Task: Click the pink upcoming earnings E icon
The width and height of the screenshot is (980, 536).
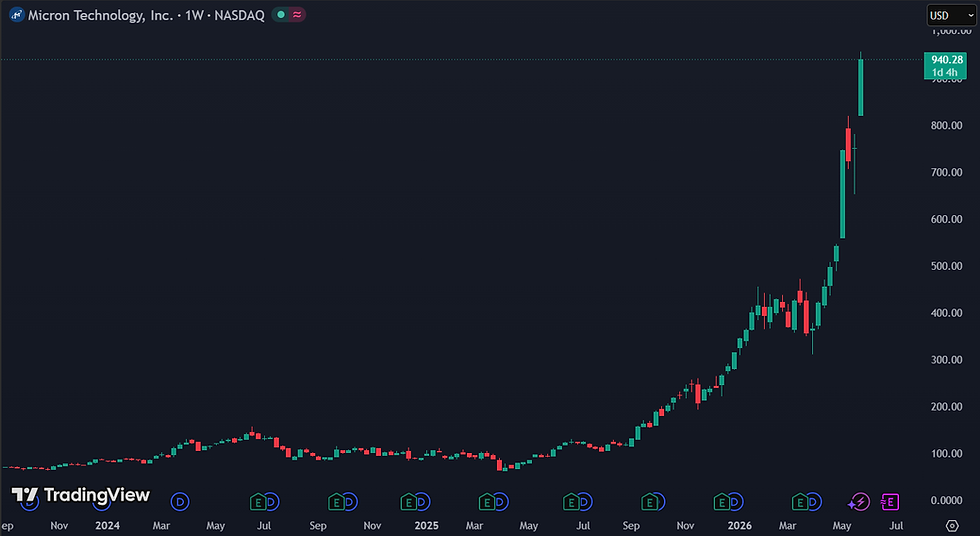Action: [x=889, y=501]
